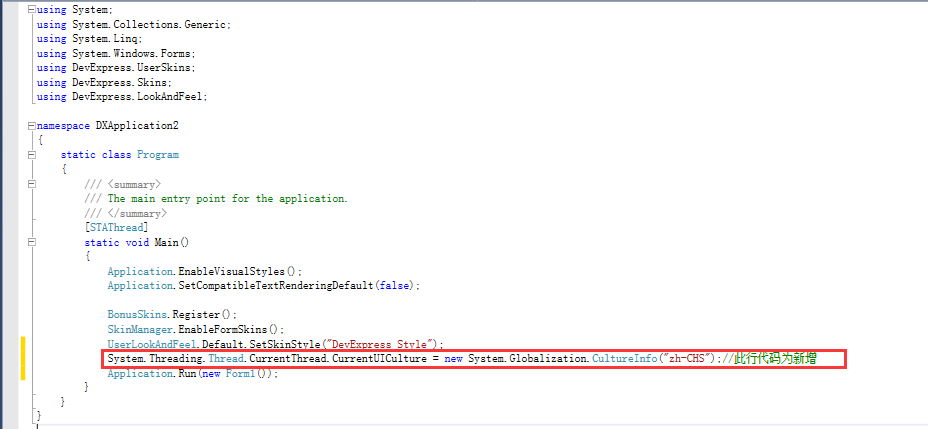Image resolution: width=928 pixels, height=429 pixels.
Task: Collapse the DXApplication2 namespace region
Action: pos(32,126)
